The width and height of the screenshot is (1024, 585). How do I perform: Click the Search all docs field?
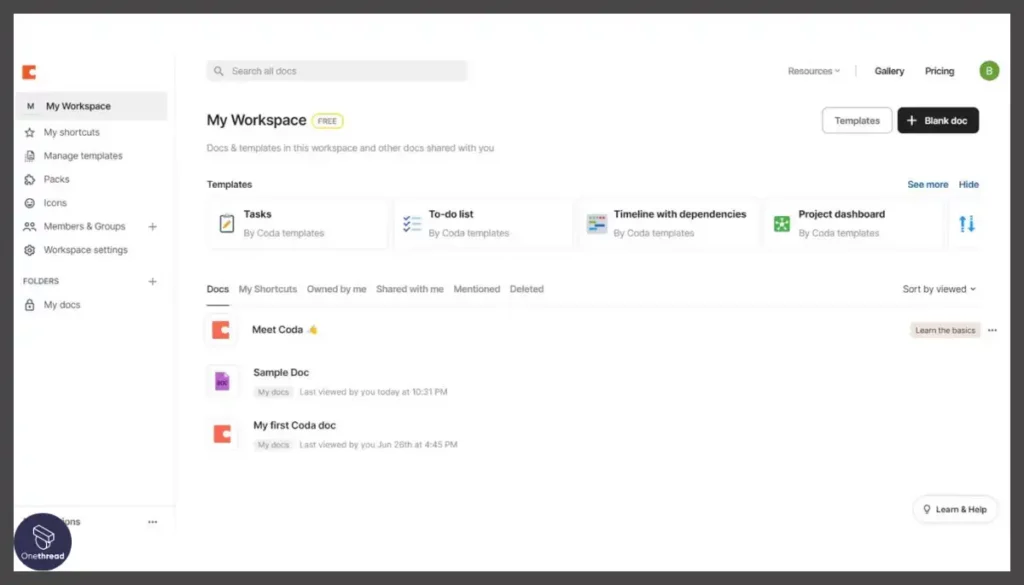coord(337,71)
